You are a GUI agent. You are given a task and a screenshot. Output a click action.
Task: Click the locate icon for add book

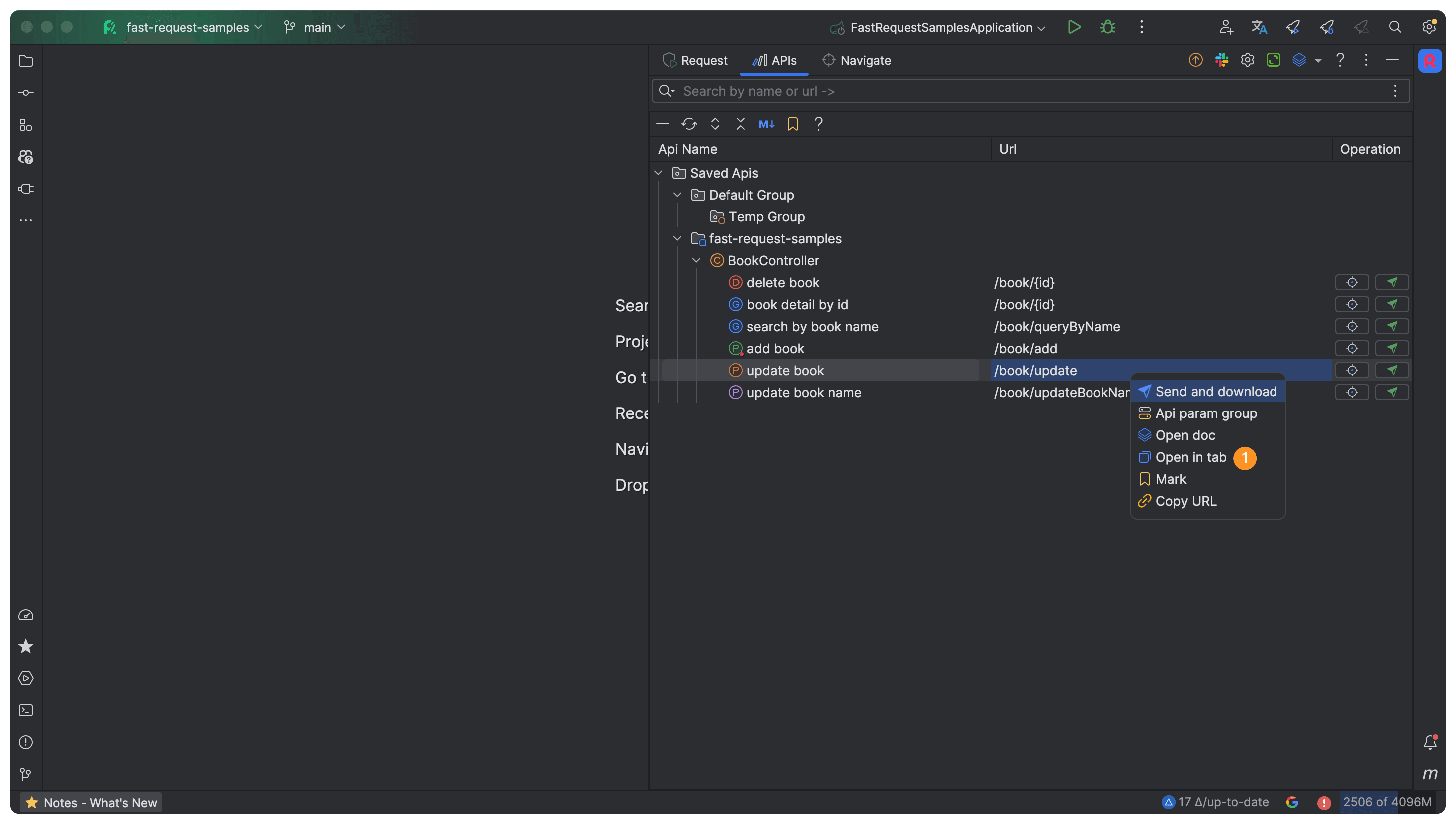click(1351, 348)
